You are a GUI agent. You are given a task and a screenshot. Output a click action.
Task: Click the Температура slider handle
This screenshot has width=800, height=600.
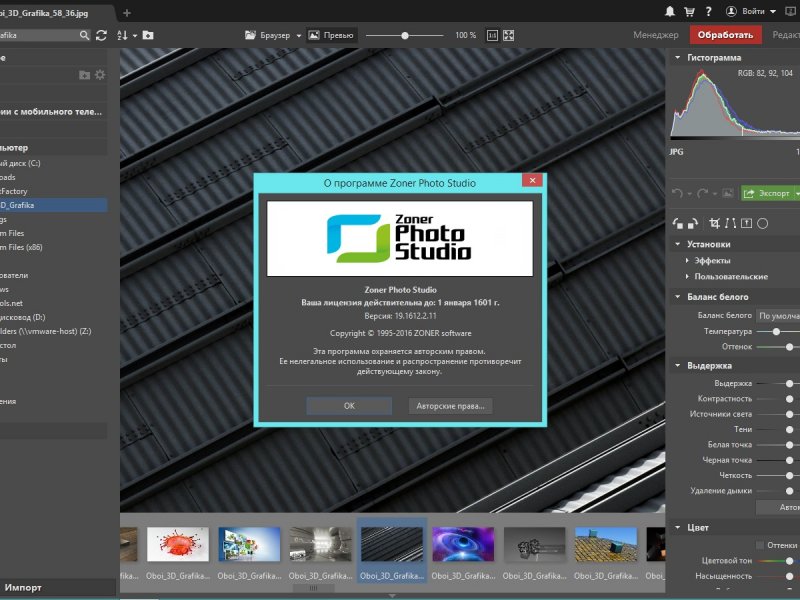(x=776, y=332)
